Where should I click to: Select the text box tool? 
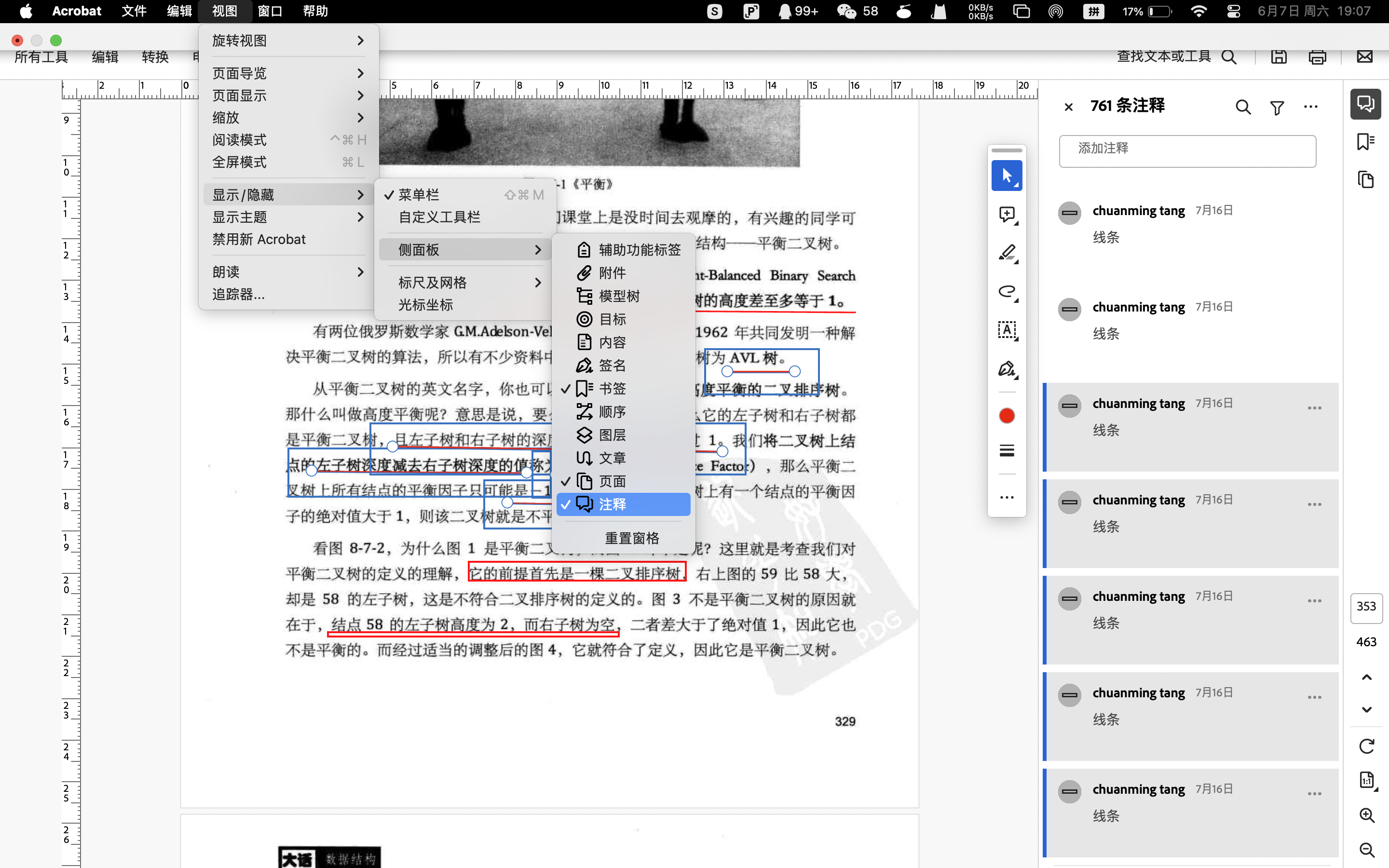click(x=1006, y=330)
